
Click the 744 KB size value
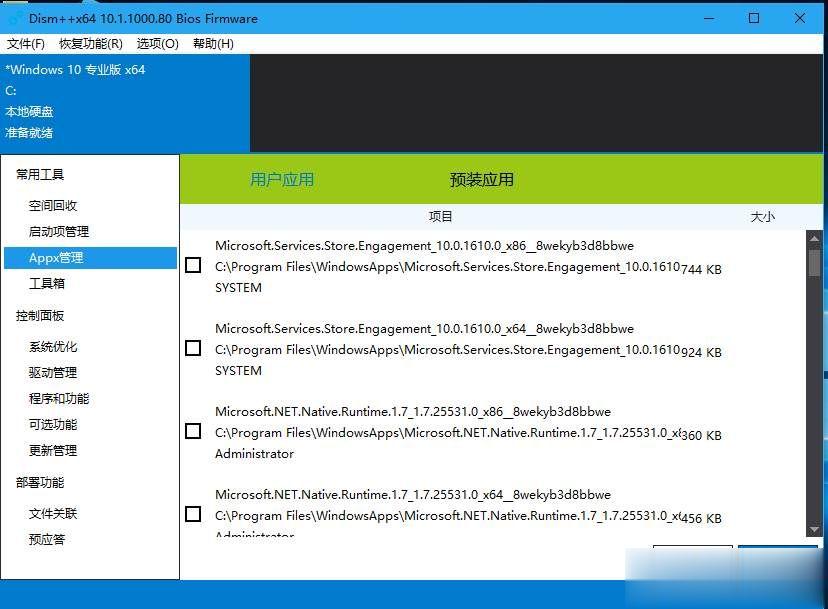[701, 269]
